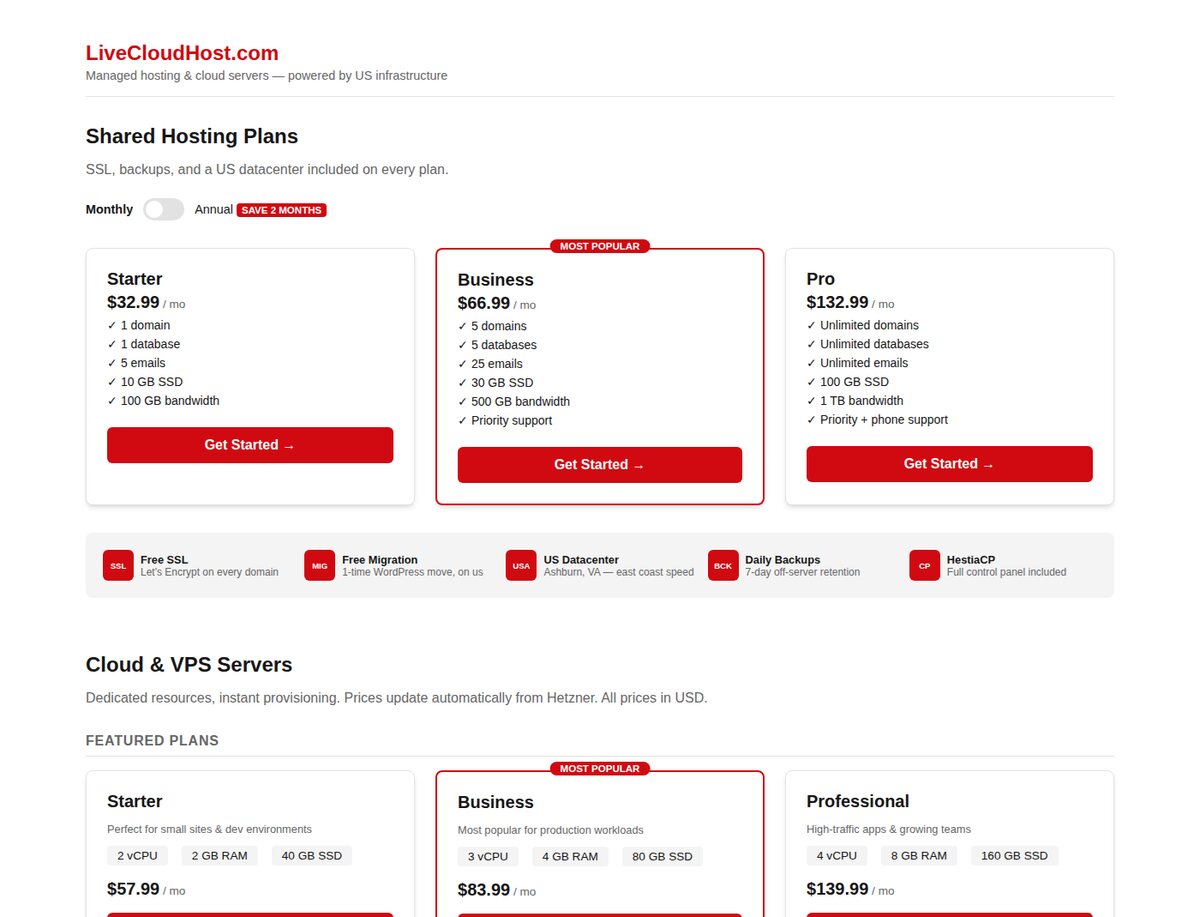Click the MOST POPULAR badge on shared Business
Screen dimensions: 1200x917
[x=600, y=246]
